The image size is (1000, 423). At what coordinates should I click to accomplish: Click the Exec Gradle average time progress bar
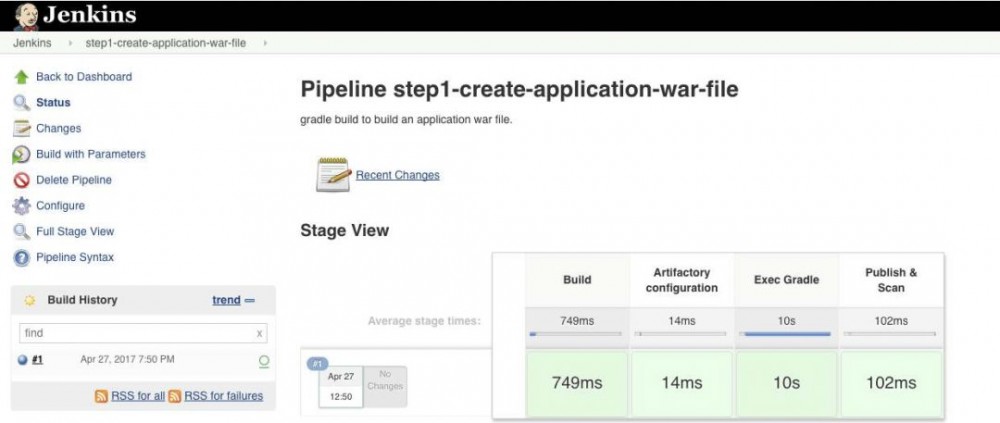tap(784, 334)
